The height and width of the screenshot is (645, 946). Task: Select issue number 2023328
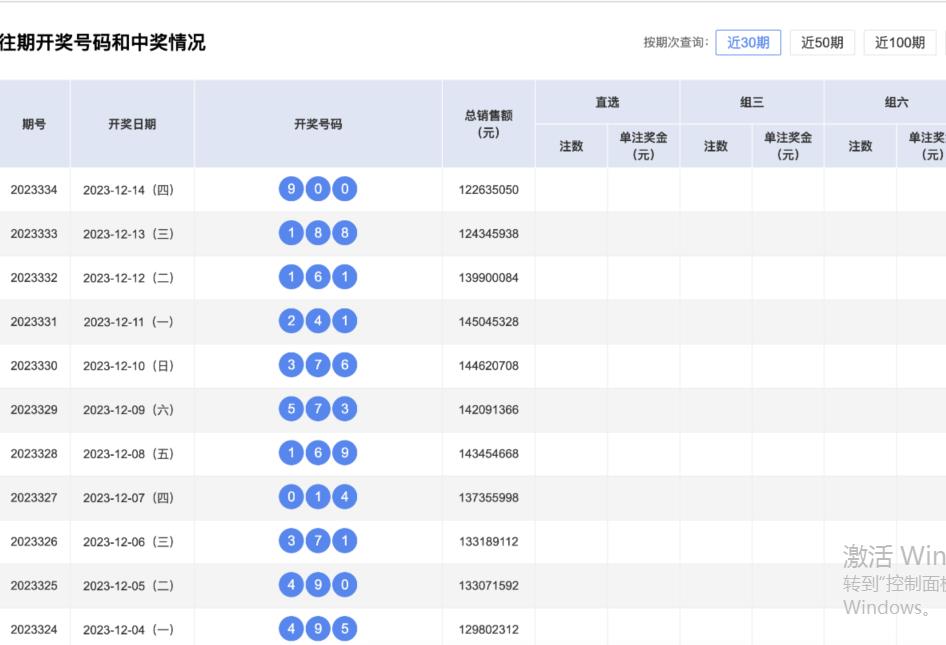click(34, 454)
